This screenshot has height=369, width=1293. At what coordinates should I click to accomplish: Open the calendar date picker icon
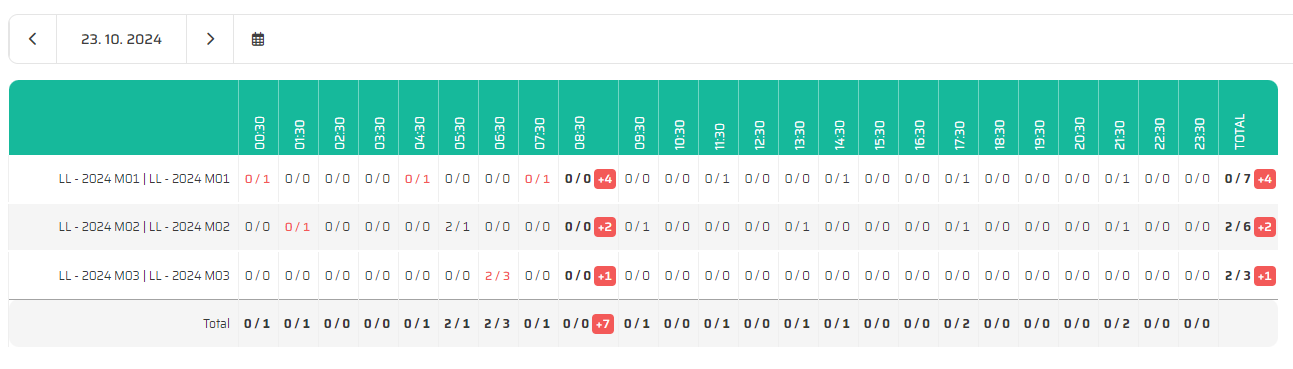point(258,39)
